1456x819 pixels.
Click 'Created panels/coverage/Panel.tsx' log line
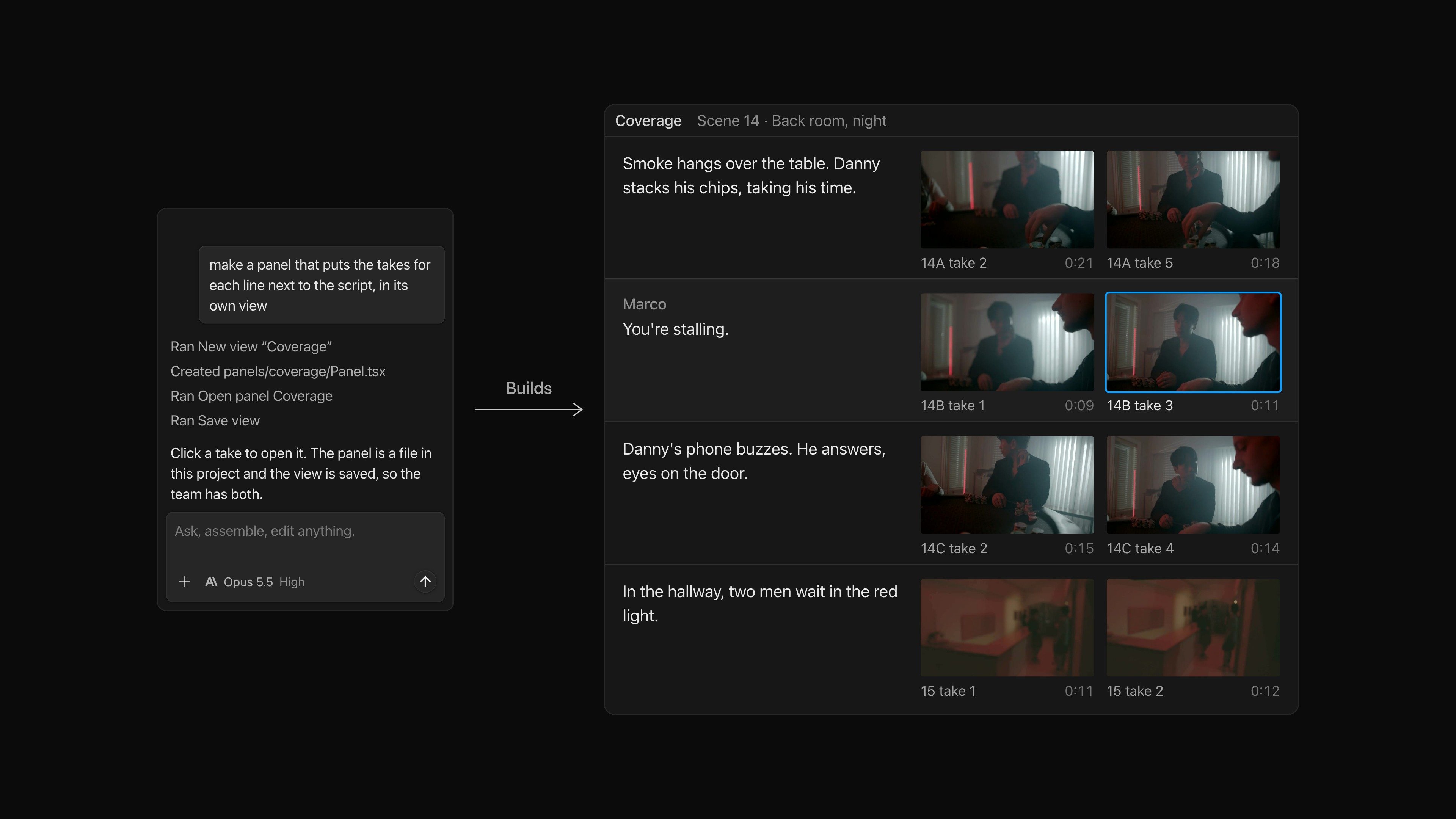[278, 371]
